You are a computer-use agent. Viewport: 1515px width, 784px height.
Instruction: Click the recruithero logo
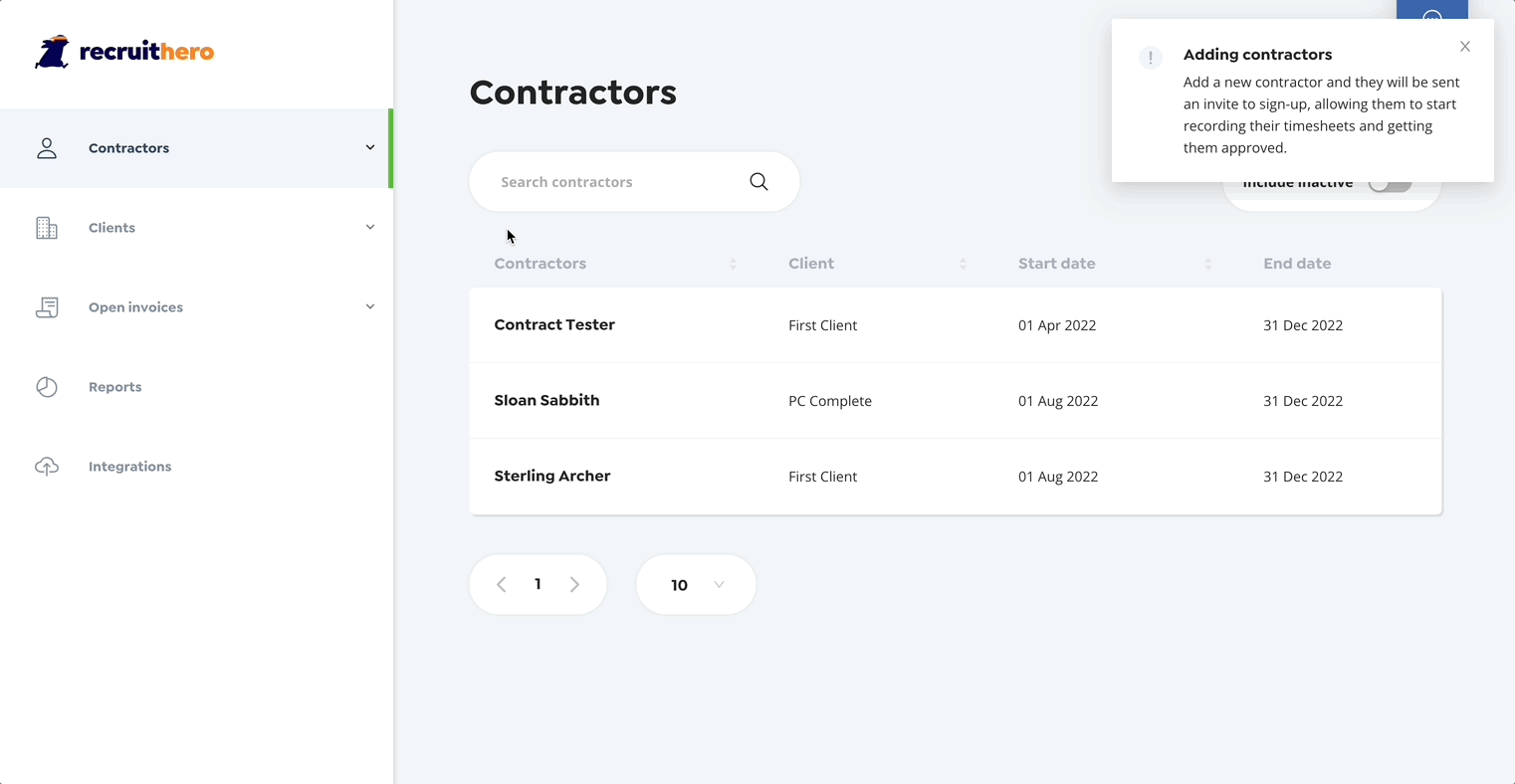click(x=124, y=52)
